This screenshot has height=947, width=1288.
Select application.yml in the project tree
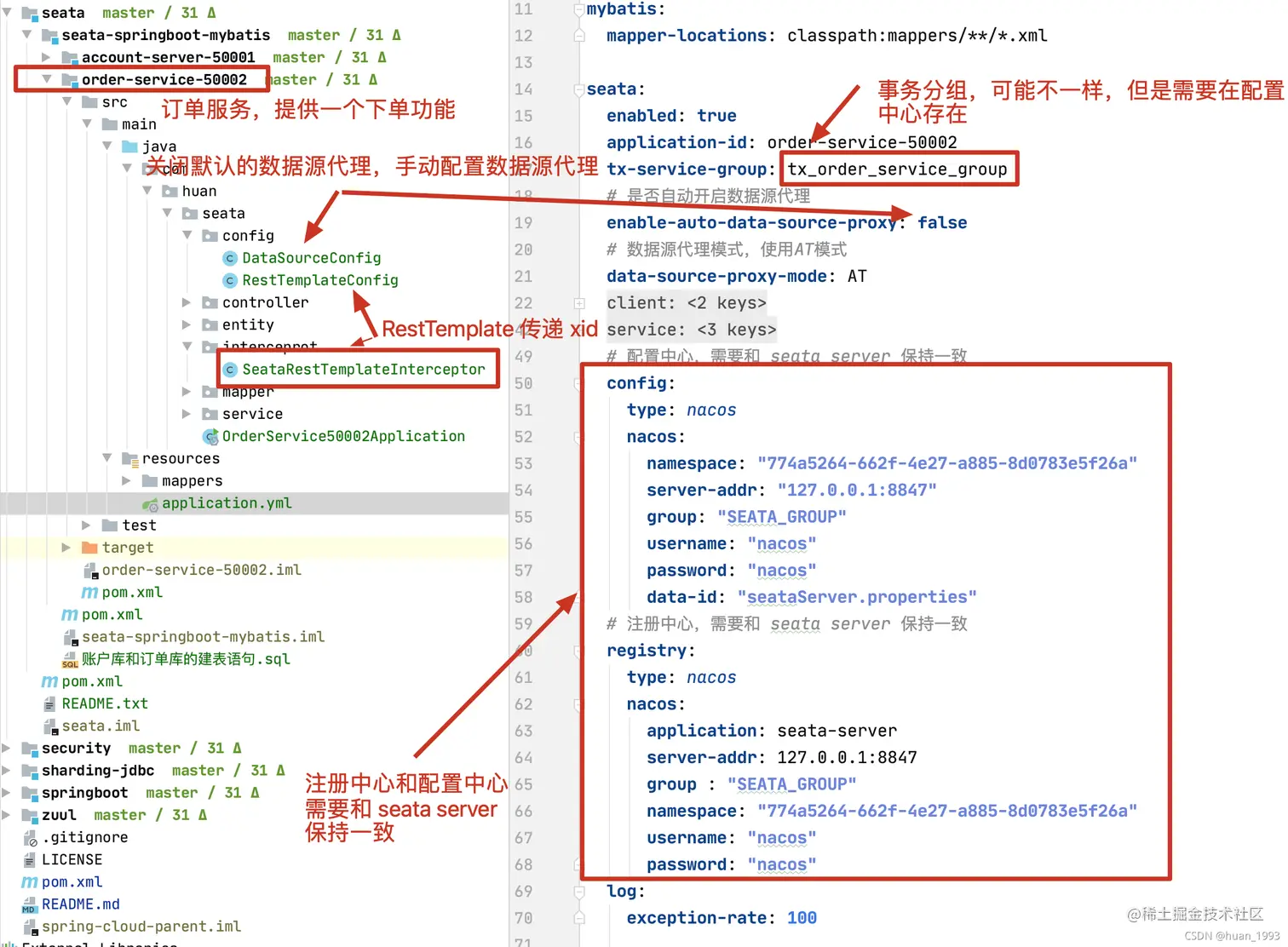click(227, 503)
